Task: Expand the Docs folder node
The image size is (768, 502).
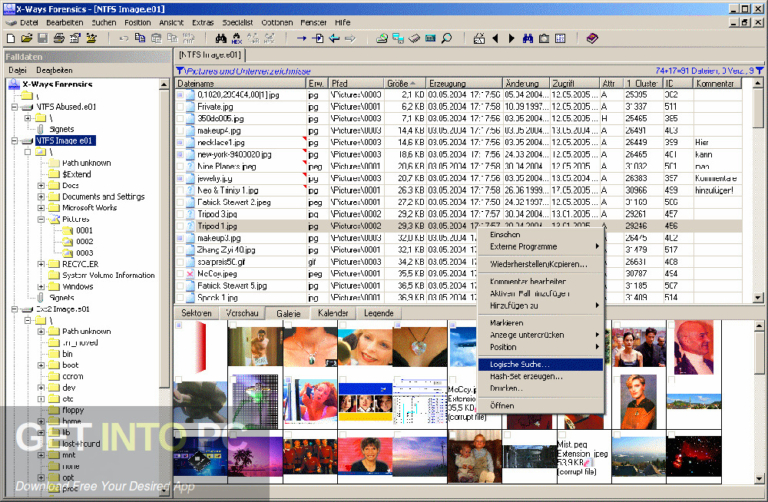Action: coord(41,186)
